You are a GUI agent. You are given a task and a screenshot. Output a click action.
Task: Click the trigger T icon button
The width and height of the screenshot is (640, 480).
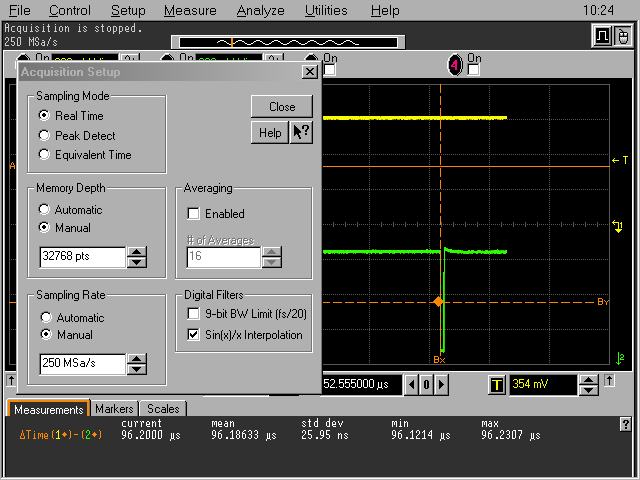coord(497,385)
